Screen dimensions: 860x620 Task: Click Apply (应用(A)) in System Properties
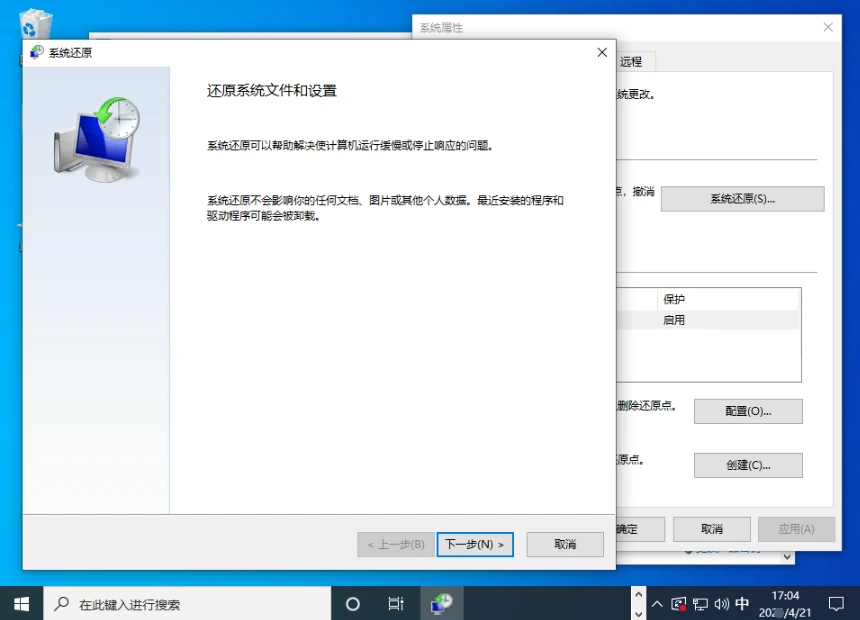[796, 529]
